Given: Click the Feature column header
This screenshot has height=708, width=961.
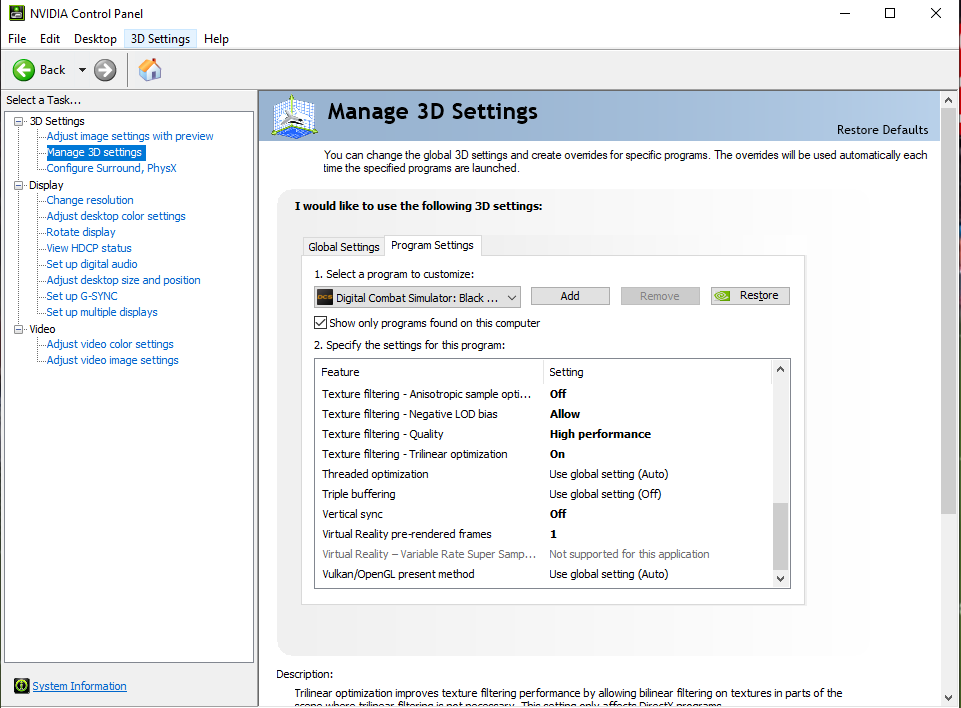Looking at the screenshot, I should point(429,372).
